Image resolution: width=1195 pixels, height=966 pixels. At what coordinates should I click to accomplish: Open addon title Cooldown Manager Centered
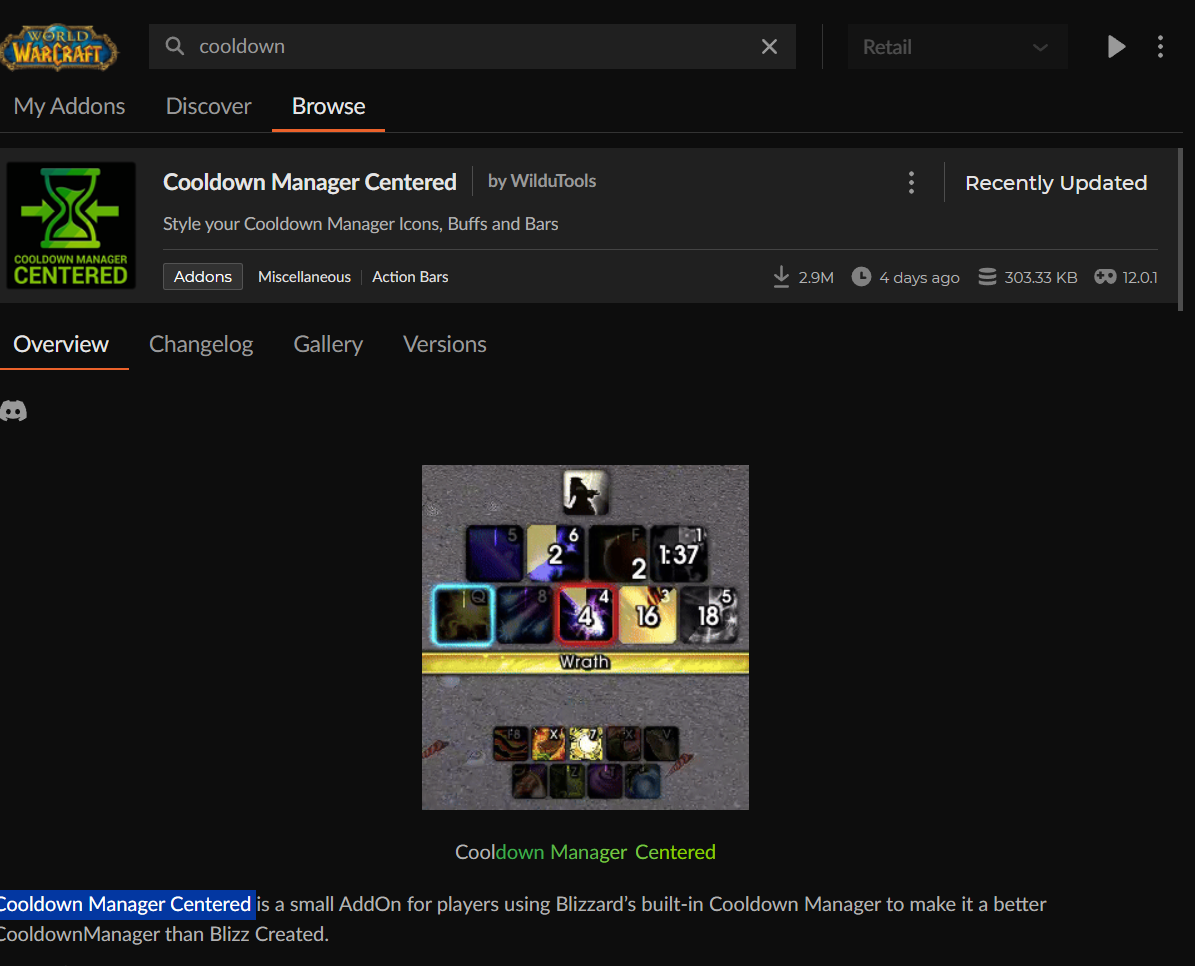(309, 182)
